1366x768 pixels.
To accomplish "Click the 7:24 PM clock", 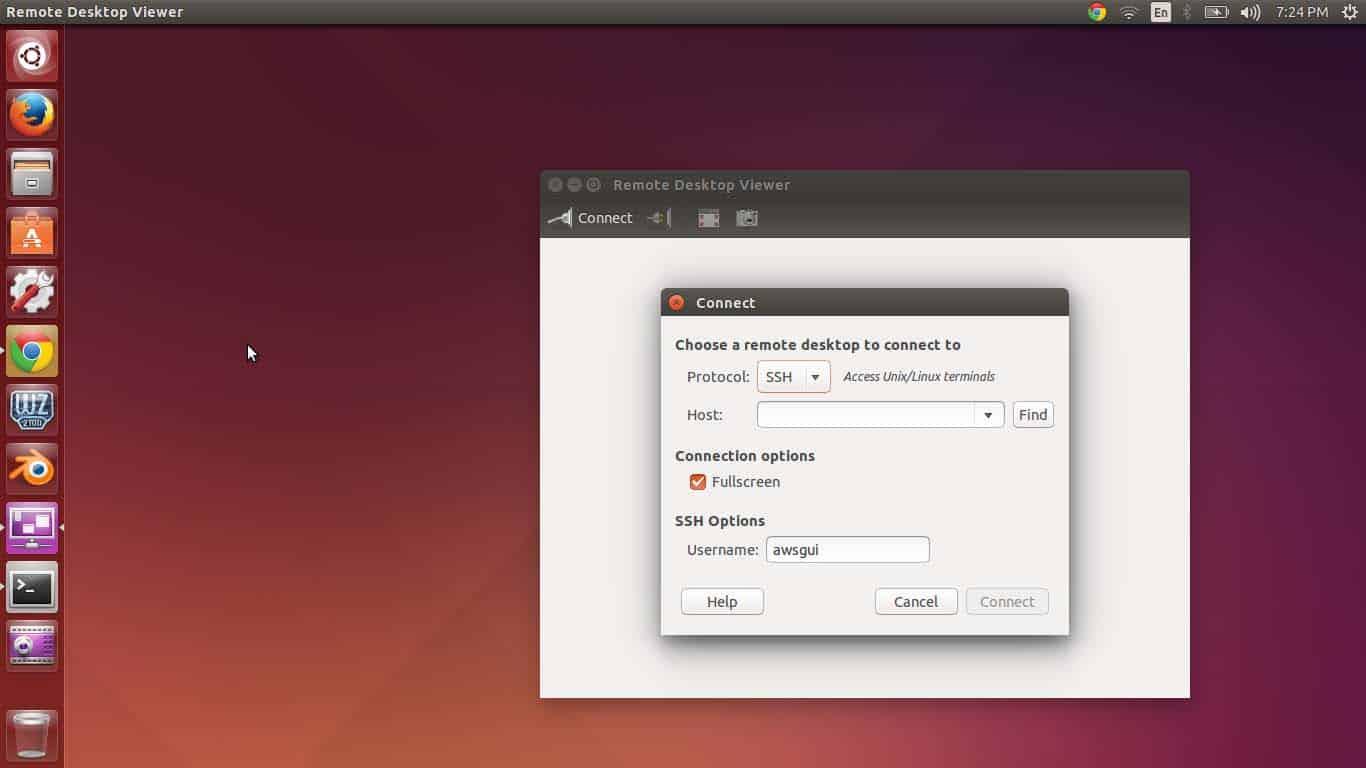I will 1302,12.
